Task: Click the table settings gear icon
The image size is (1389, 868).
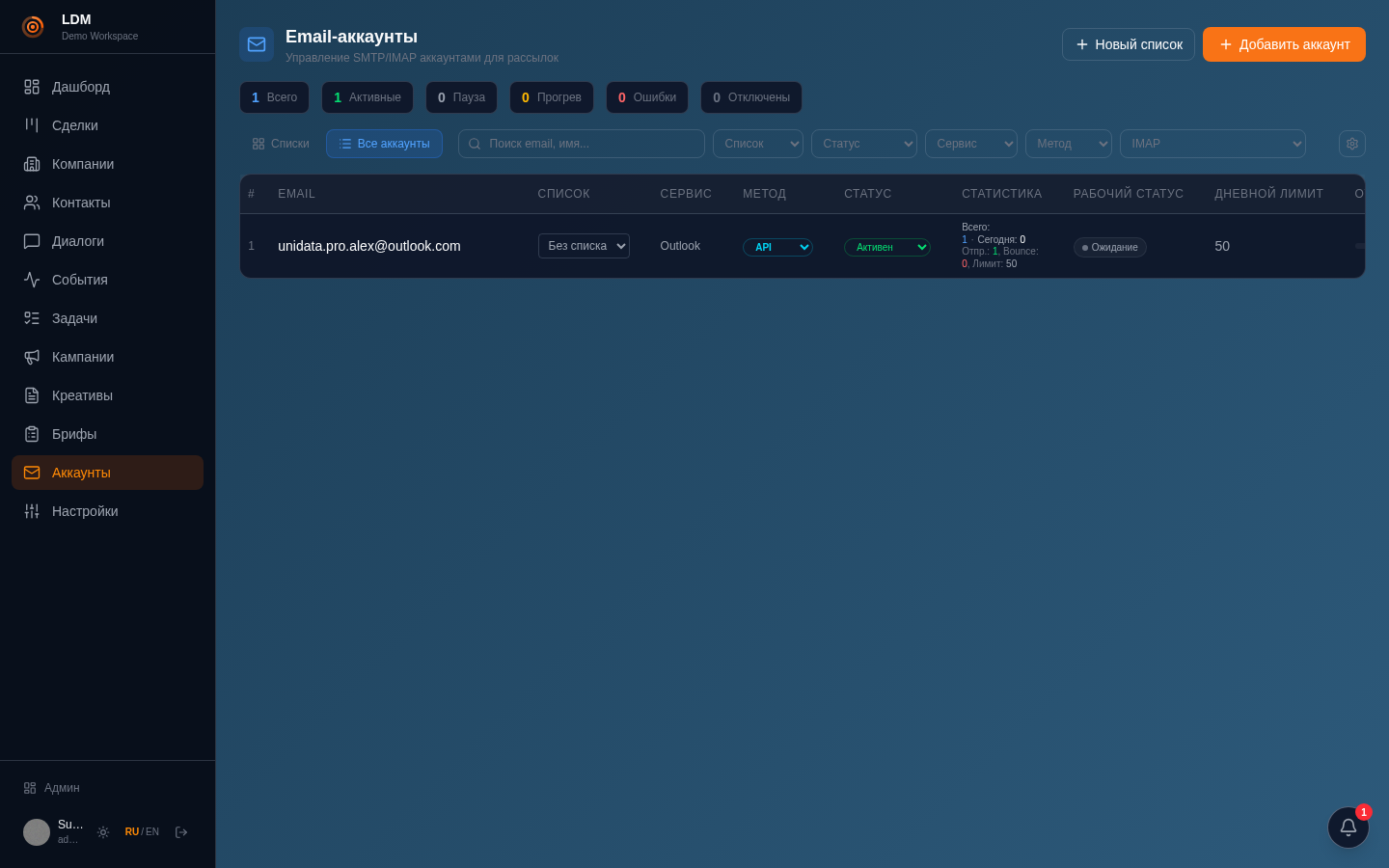Action: [1352, 144]
